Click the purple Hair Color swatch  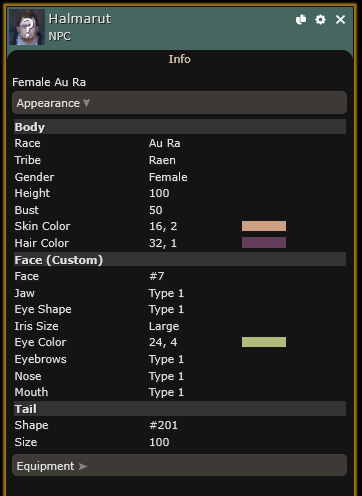tap(264, 243)
